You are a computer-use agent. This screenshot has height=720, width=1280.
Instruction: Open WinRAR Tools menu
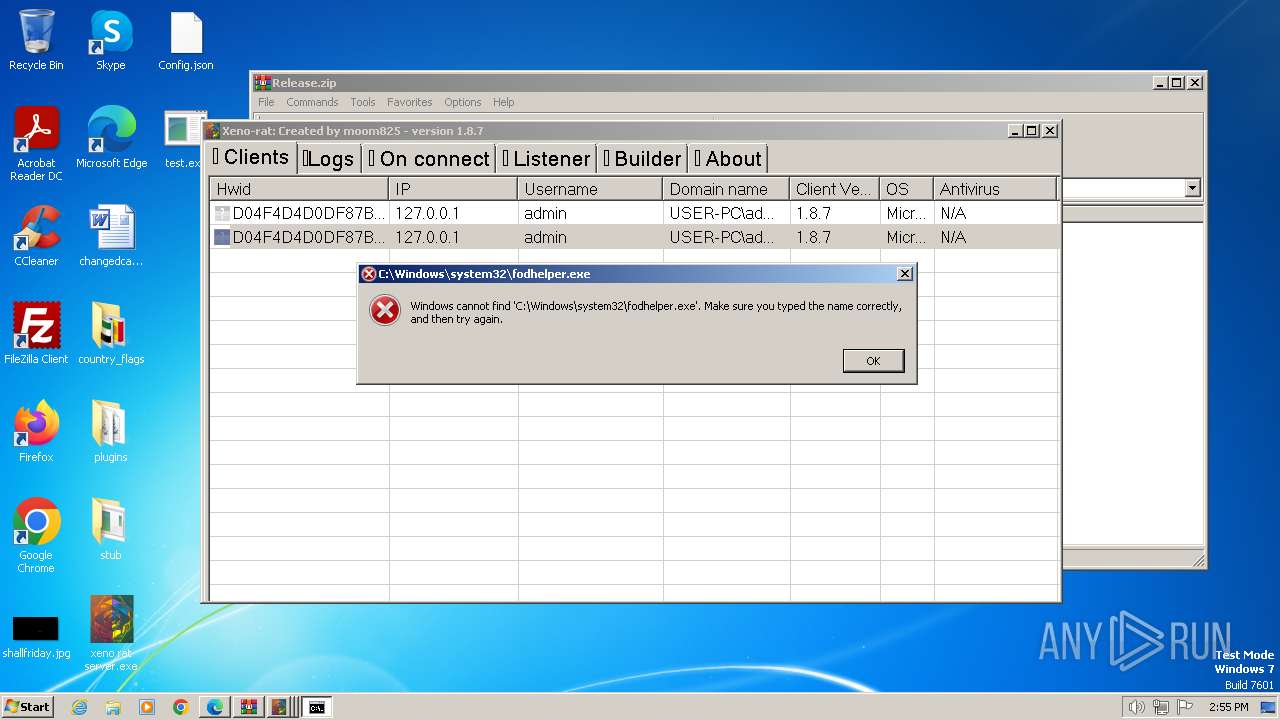click(363, 102)
